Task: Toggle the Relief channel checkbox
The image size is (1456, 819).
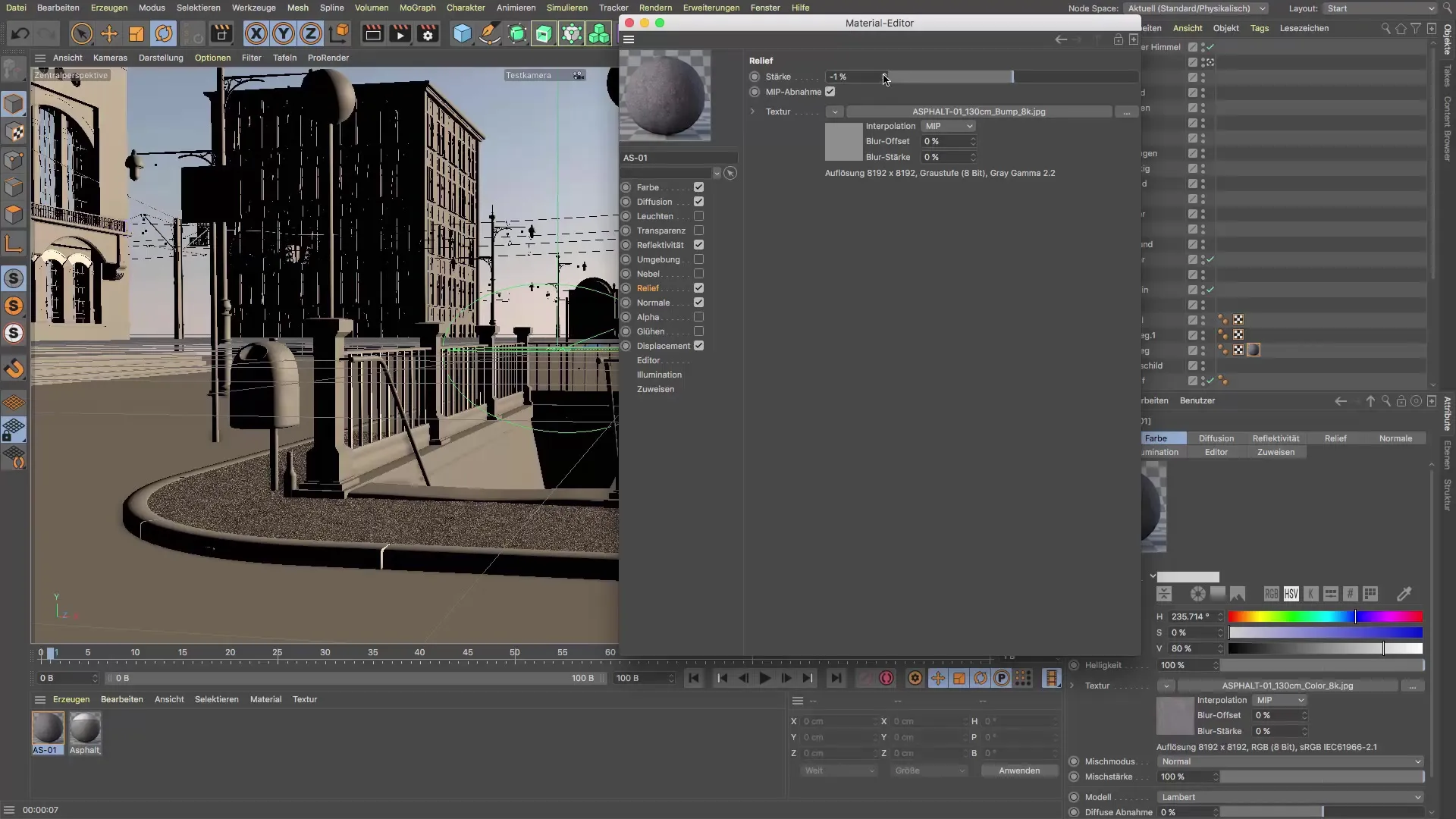Action: pos(698,288)
